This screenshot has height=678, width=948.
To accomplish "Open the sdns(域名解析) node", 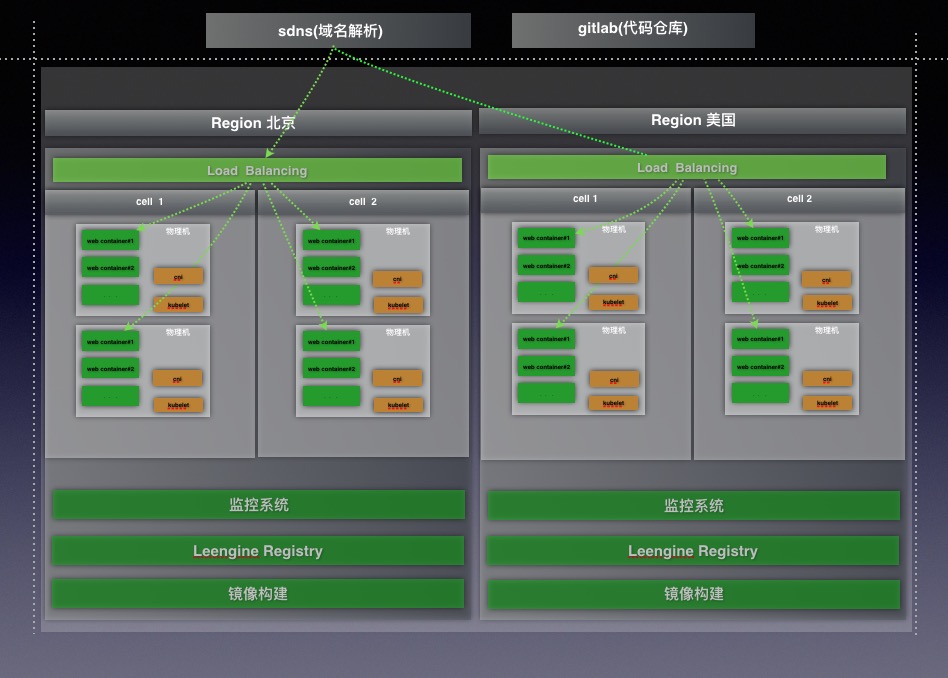I will point(337,30).
